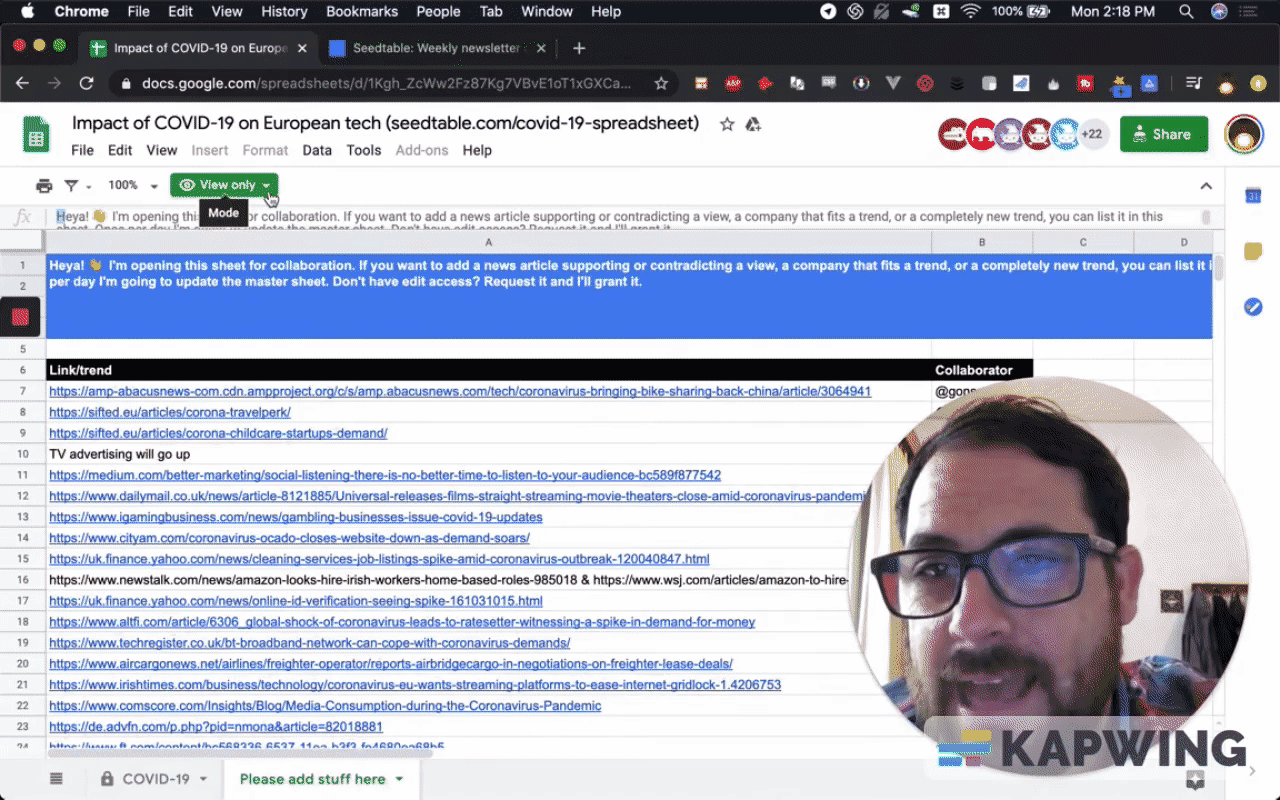Select the 'TV advertising will go up' cell
The image size is (1280, 800).
(x=489, y=454)
